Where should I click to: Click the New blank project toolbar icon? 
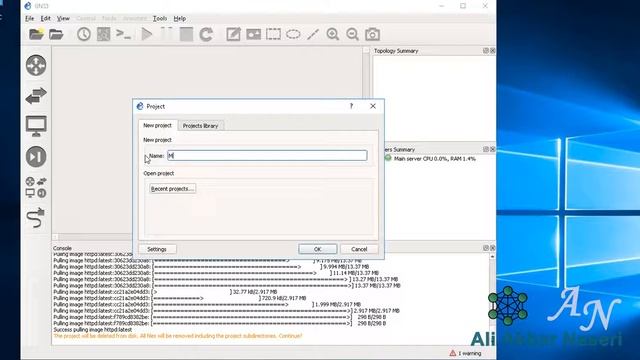point(37,34)
